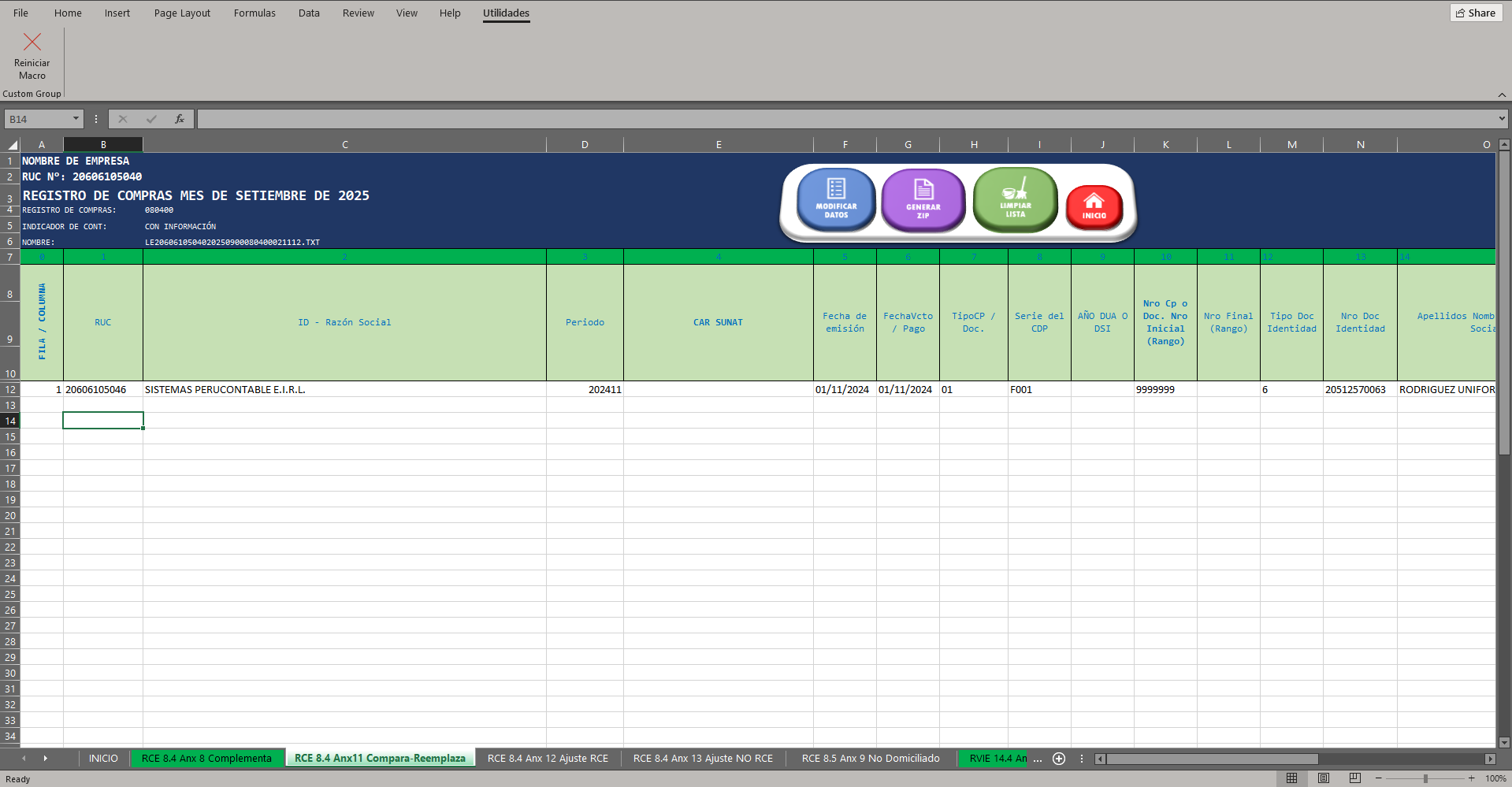
Task: Open the Help ribbon tab
Action: (x=450, y=13)
